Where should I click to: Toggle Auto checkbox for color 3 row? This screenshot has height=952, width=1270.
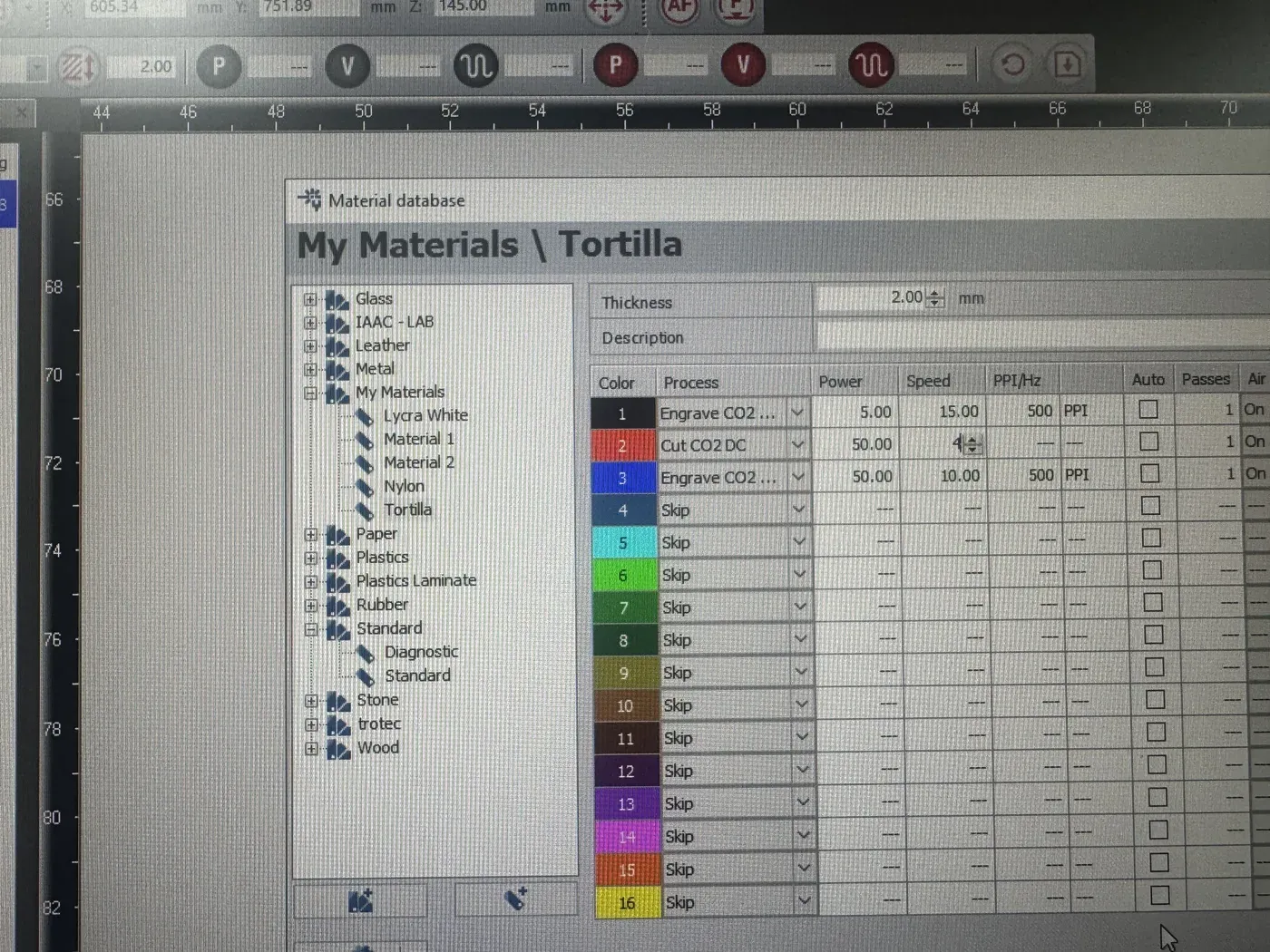click(x=1150, y=473)
